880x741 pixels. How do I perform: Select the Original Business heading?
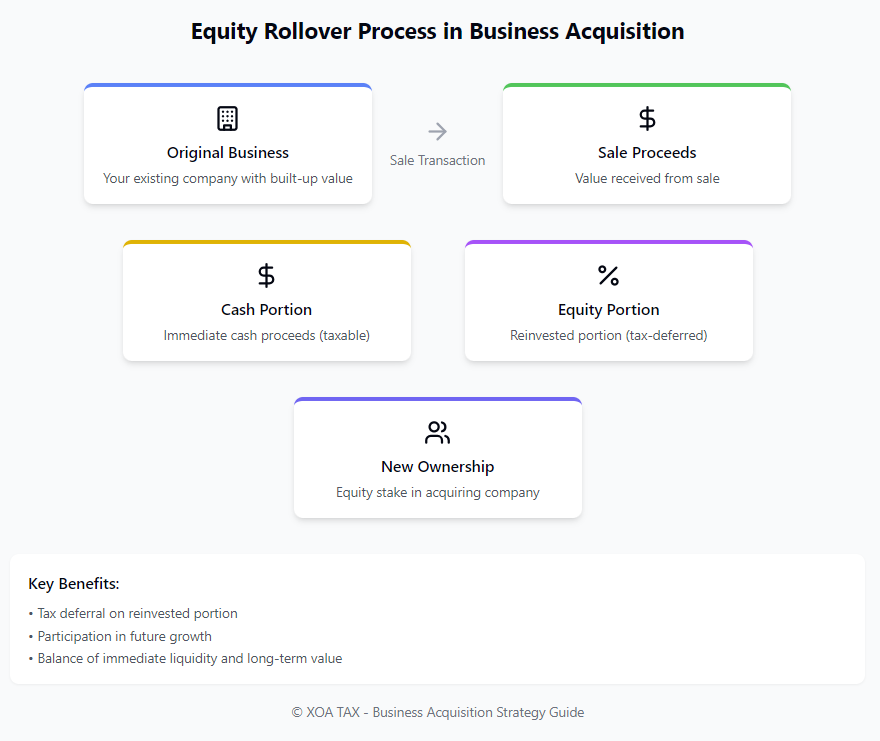[228, 153]
